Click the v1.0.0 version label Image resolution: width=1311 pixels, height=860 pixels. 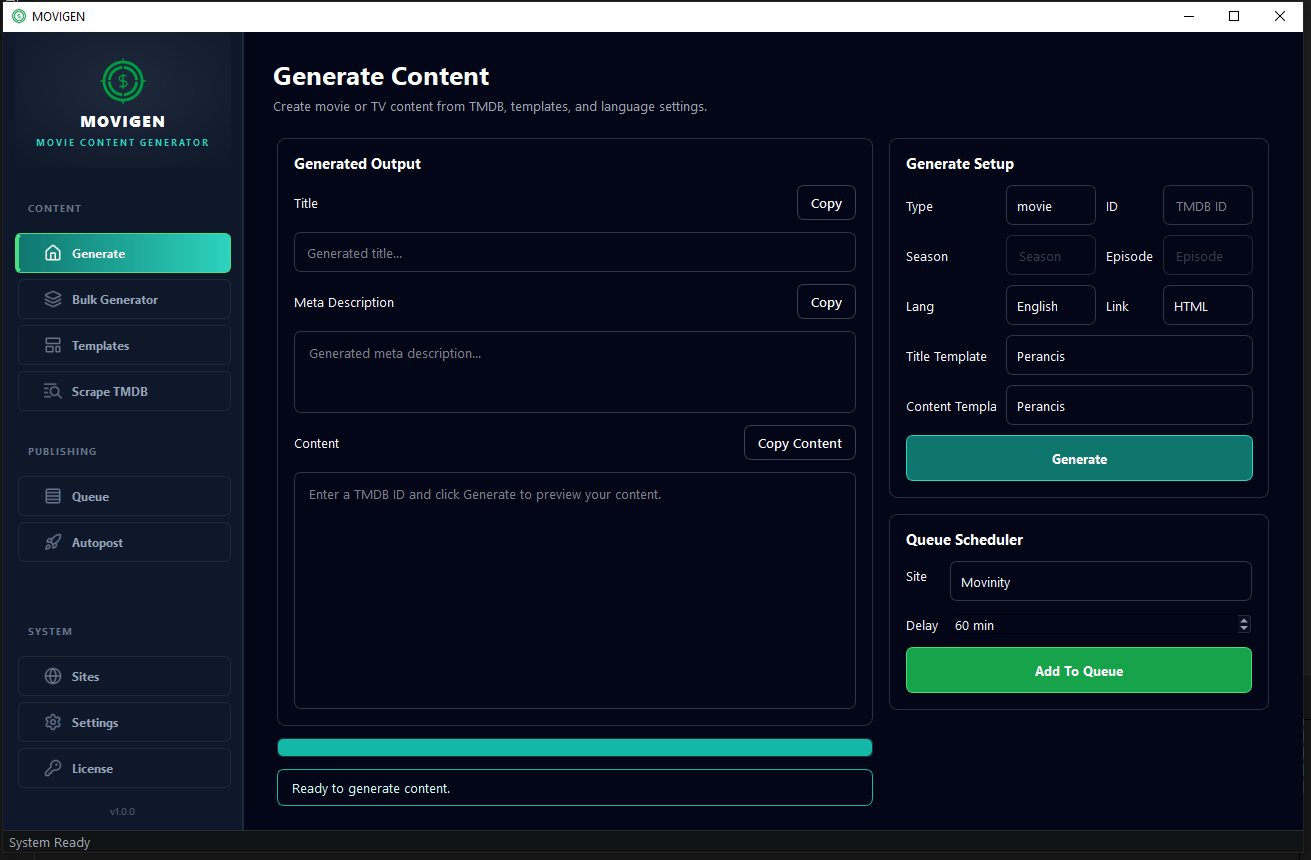coord(122,811)
